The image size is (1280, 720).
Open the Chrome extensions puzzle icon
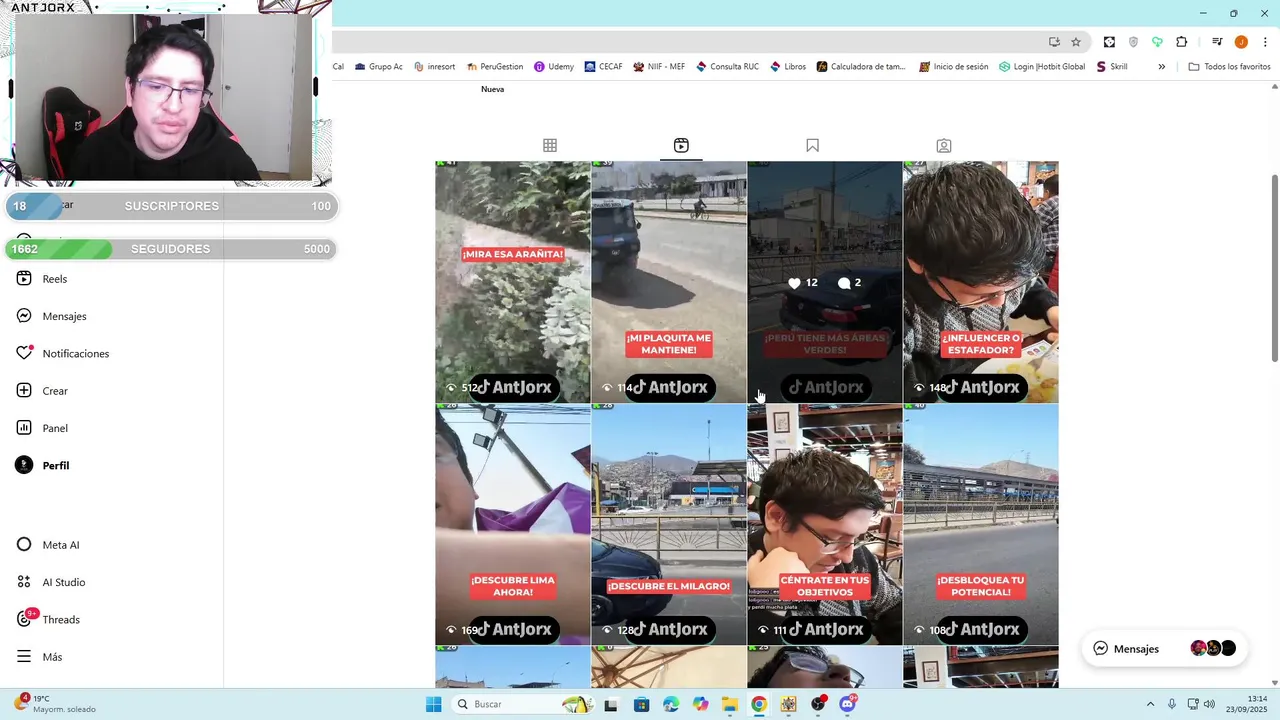pos(1182,42)
